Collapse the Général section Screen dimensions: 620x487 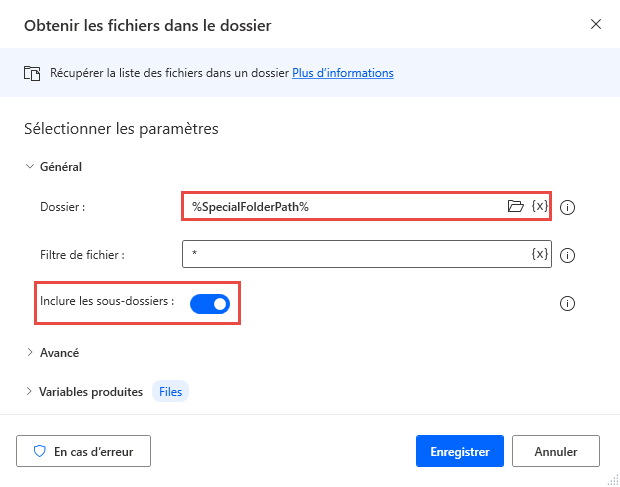point(29,167)
